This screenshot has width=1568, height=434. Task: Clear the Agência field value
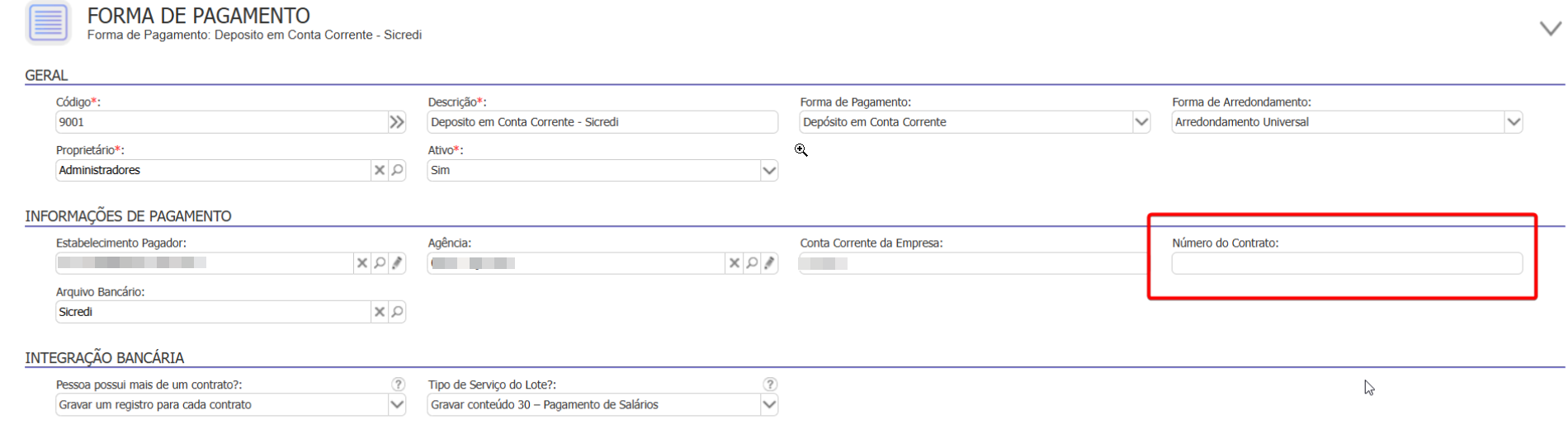point(734,263)
